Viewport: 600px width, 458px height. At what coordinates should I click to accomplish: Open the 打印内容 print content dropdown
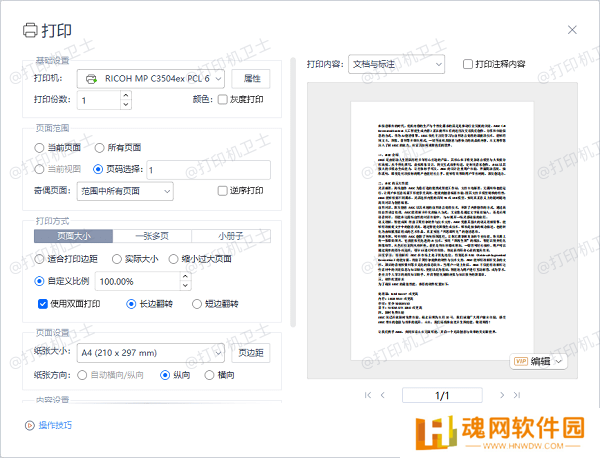(x=396, y=64)
